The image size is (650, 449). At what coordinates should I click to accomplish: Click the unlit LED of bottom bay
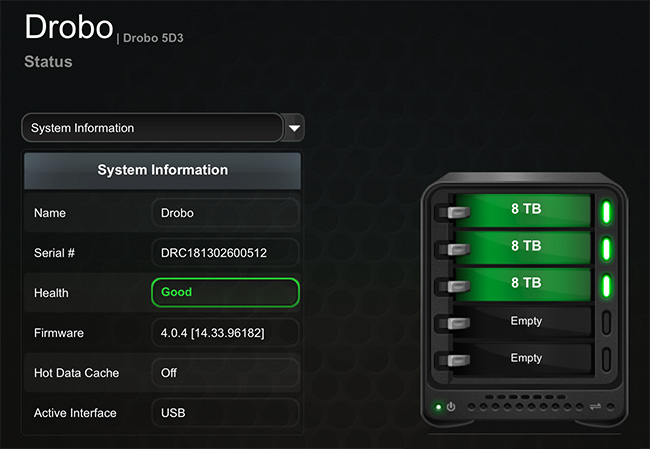(x=606, y=359)
